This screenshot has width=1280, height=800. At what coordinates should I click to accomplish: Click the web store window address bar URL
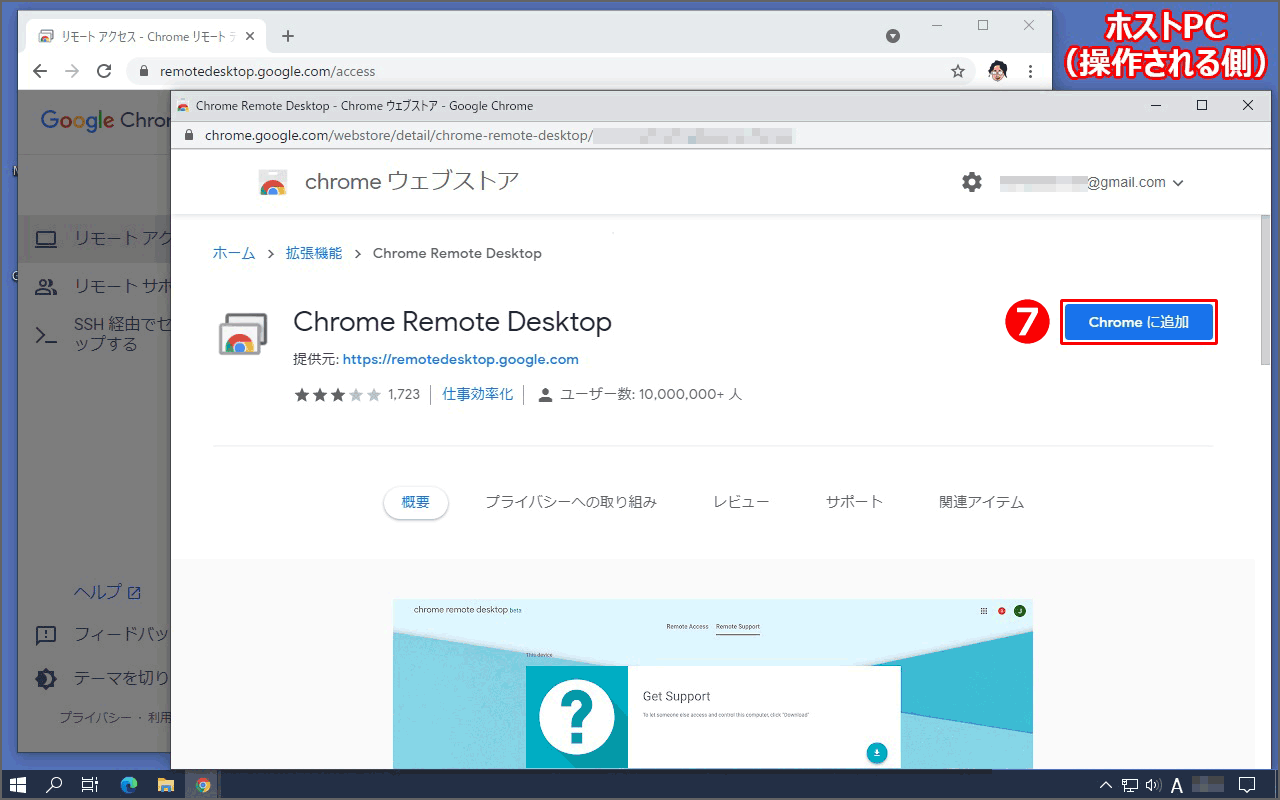coord(498,135)
